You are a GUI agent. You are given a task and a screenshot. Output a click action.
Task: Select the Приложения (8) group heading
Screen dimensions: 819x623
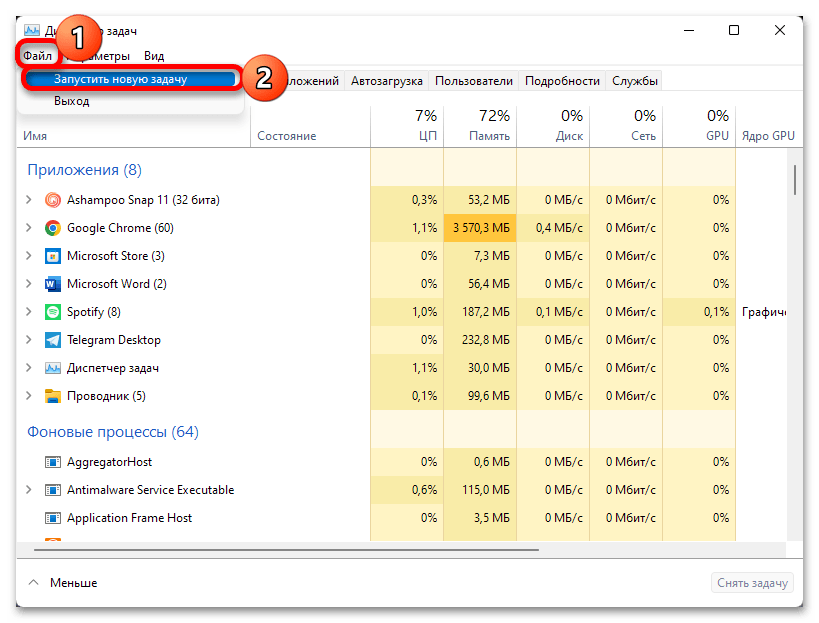84,170
